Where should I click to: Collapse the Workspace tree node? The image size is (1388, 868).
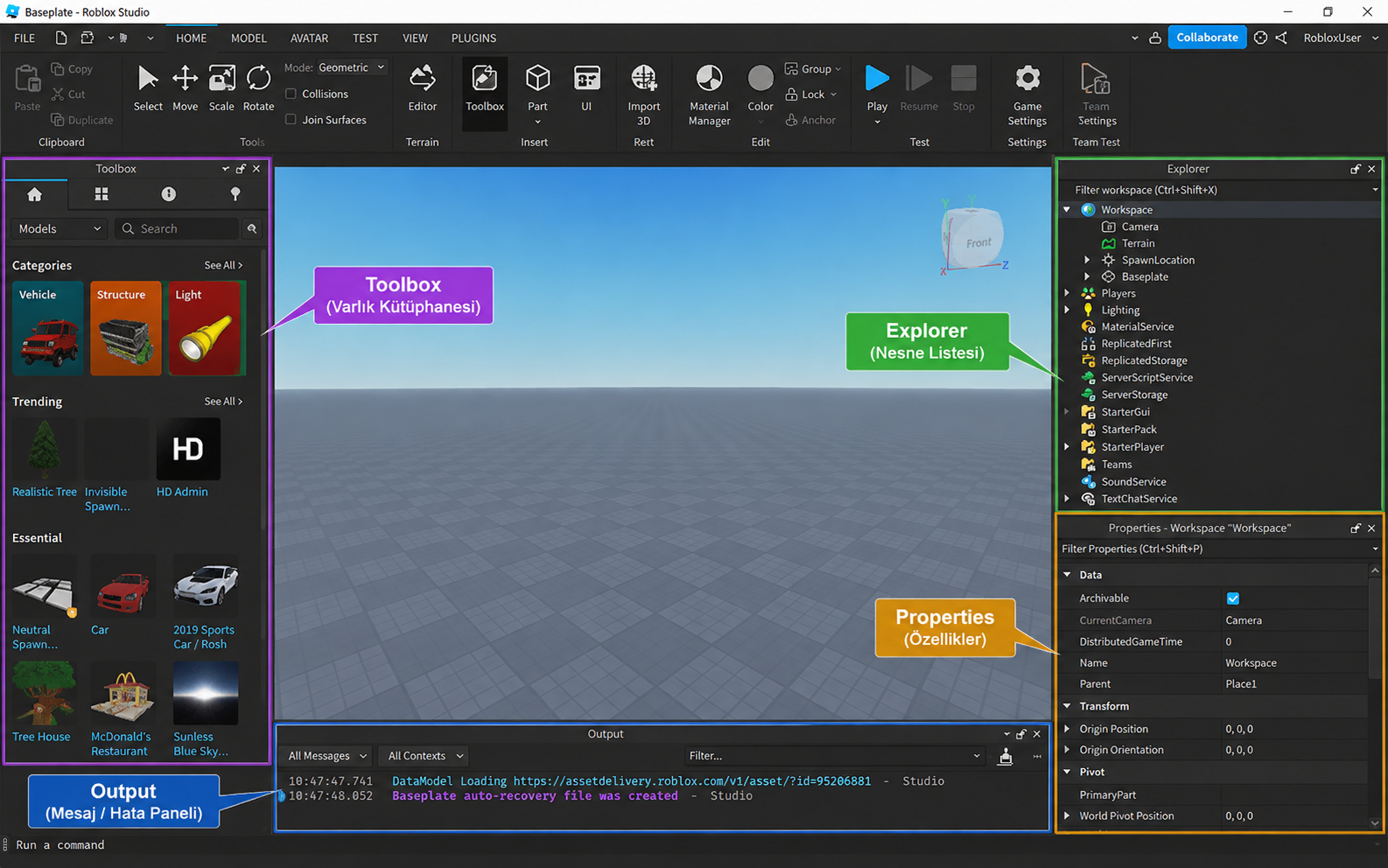click(x=1067, y=210)
